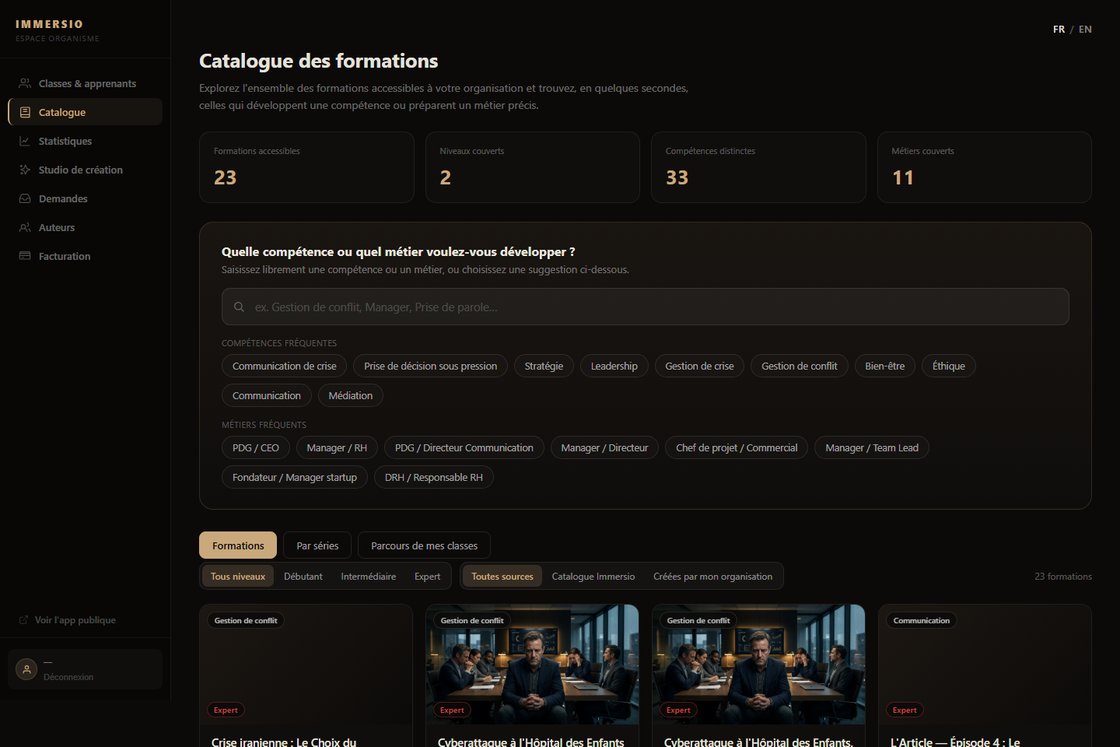Select Toutes sources filter
Viewport: 1120px width, 747px height.
point(502,576)
